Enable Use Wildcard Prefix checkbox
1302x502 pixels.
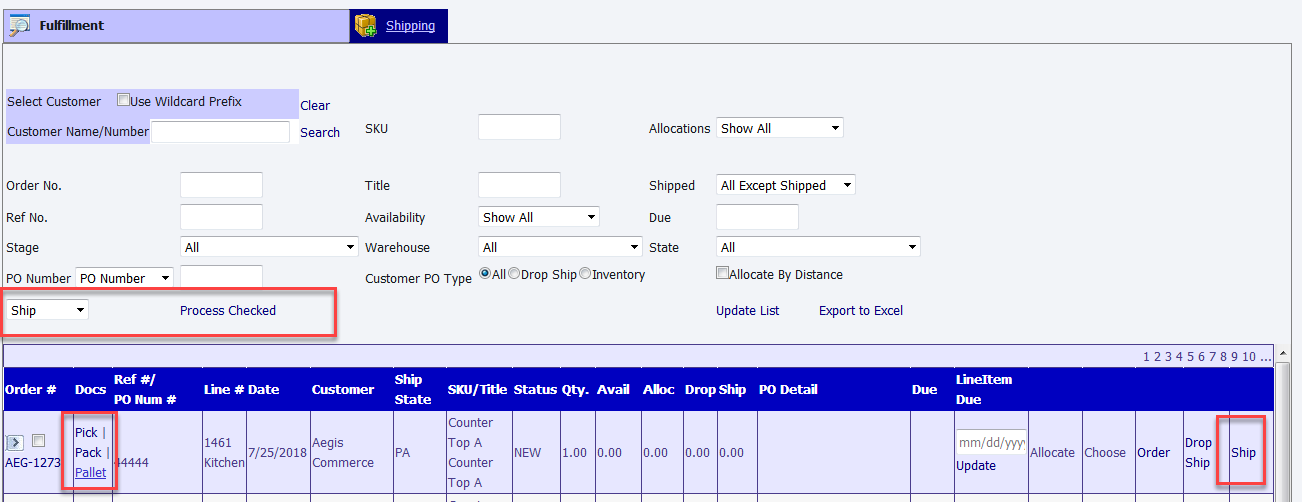[x=124, y=100]
